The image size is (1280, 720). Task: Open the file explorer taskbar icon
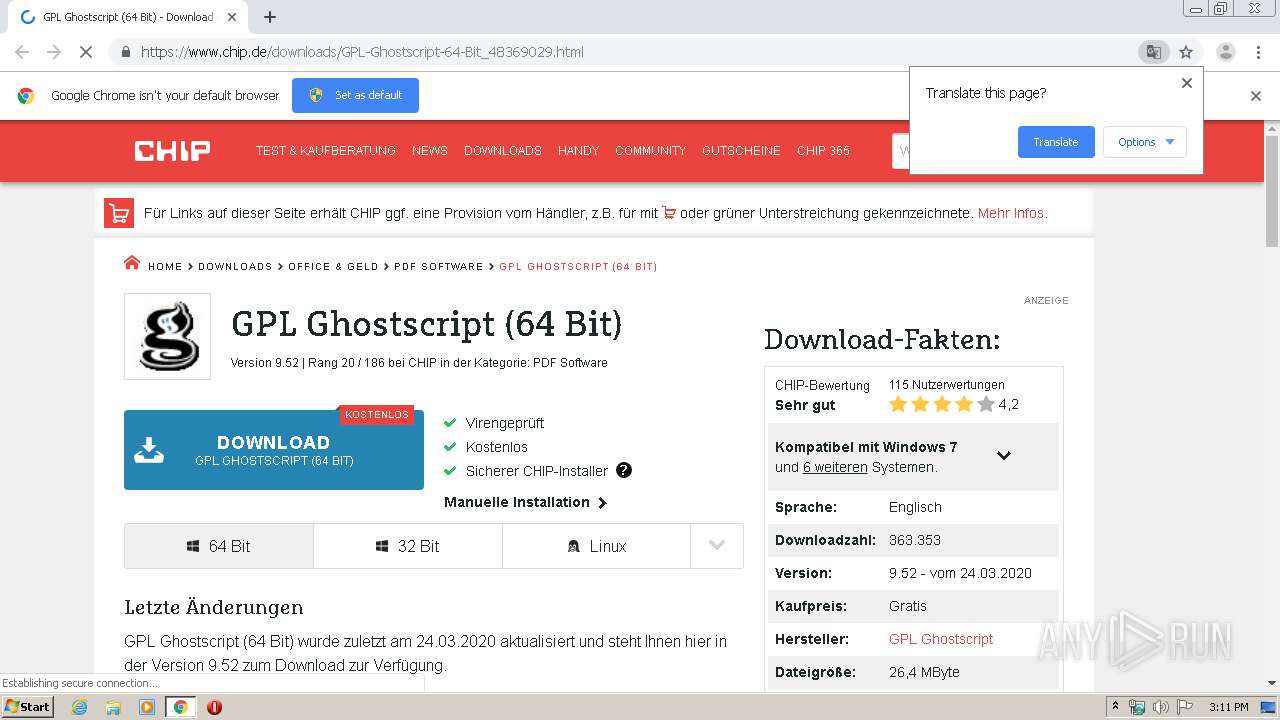pos(113,707)
